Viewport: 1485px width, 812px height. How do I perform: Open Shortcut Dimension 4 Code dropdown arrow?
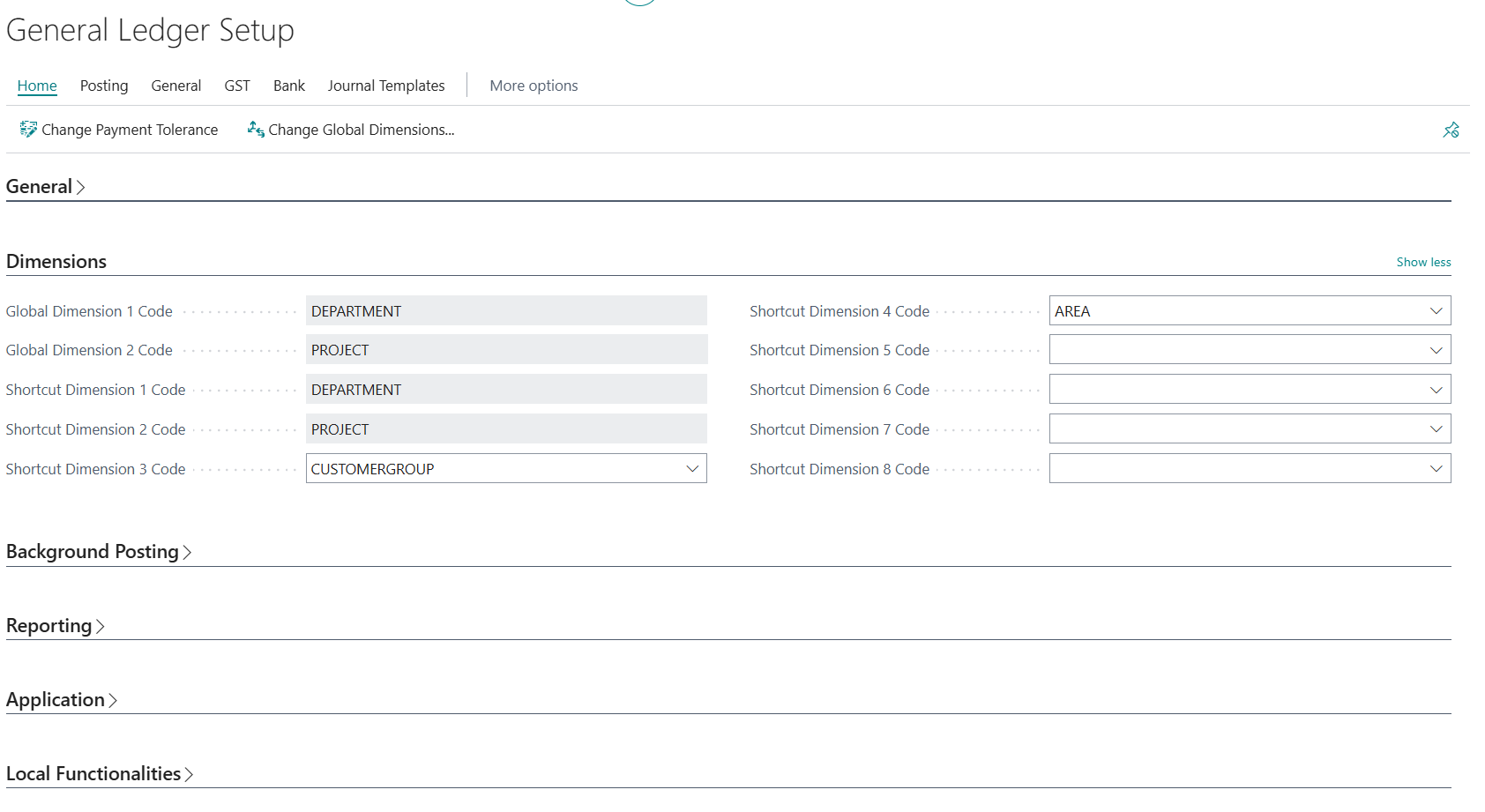click(1436, 311)
